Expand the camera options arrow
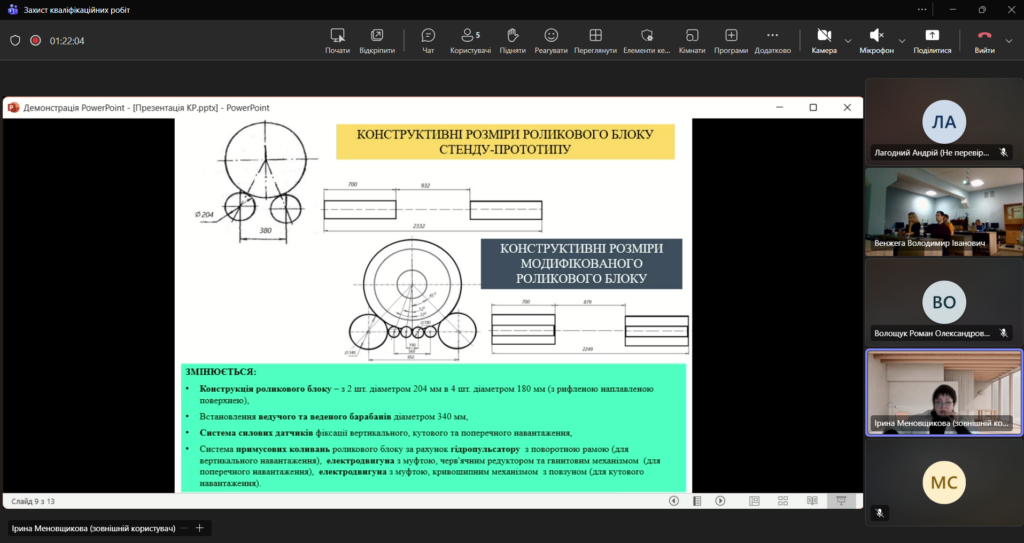The height and width of the screenshot is (543, 1024). (x=848, y=41)
